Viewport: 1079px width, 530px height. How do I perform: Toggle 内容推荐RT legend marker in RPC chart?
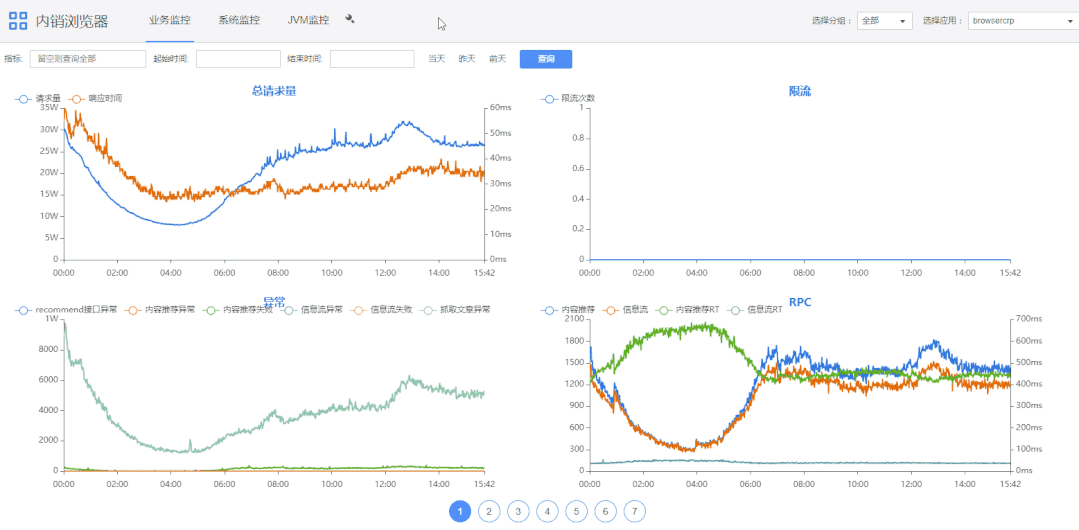pos(664,310)
